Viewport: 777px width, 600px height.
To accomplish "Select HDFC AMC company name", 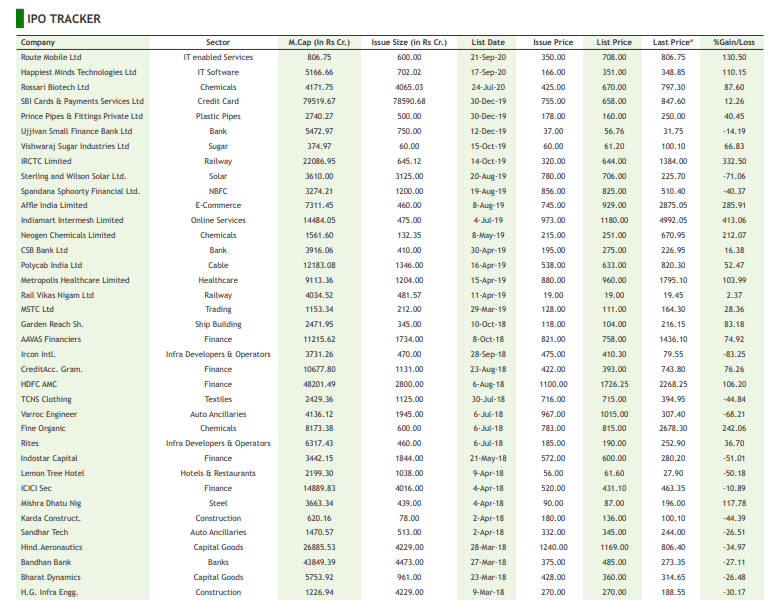I will coord(39,384).
